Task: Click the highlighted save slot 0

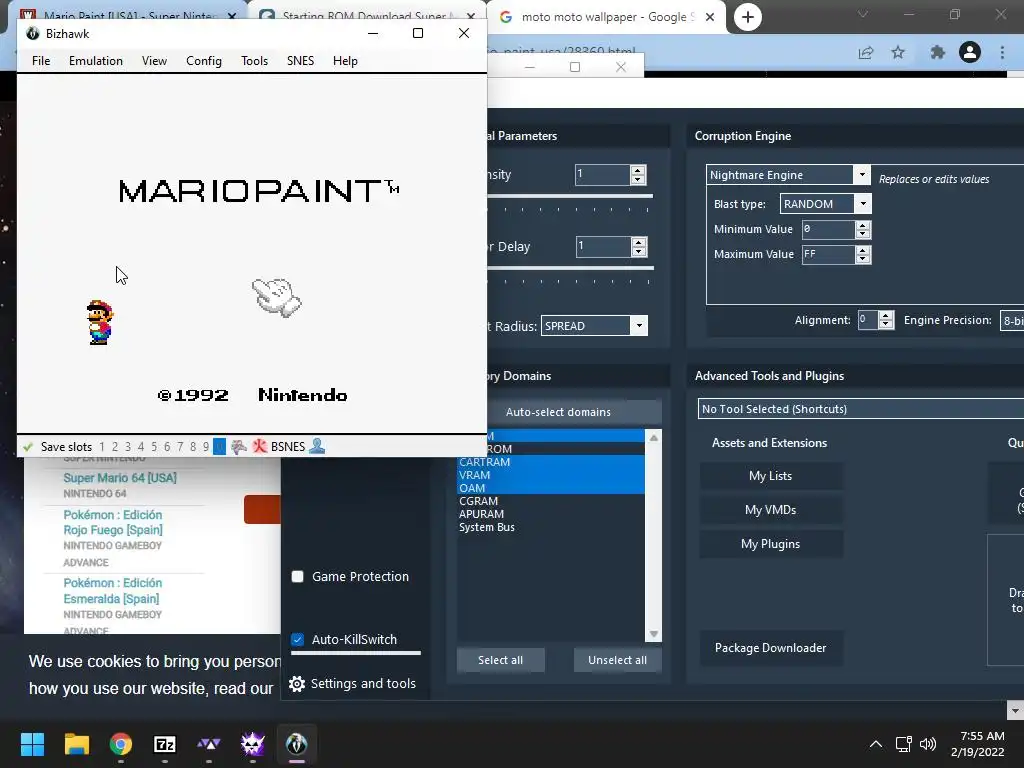Action: (219, 447)
